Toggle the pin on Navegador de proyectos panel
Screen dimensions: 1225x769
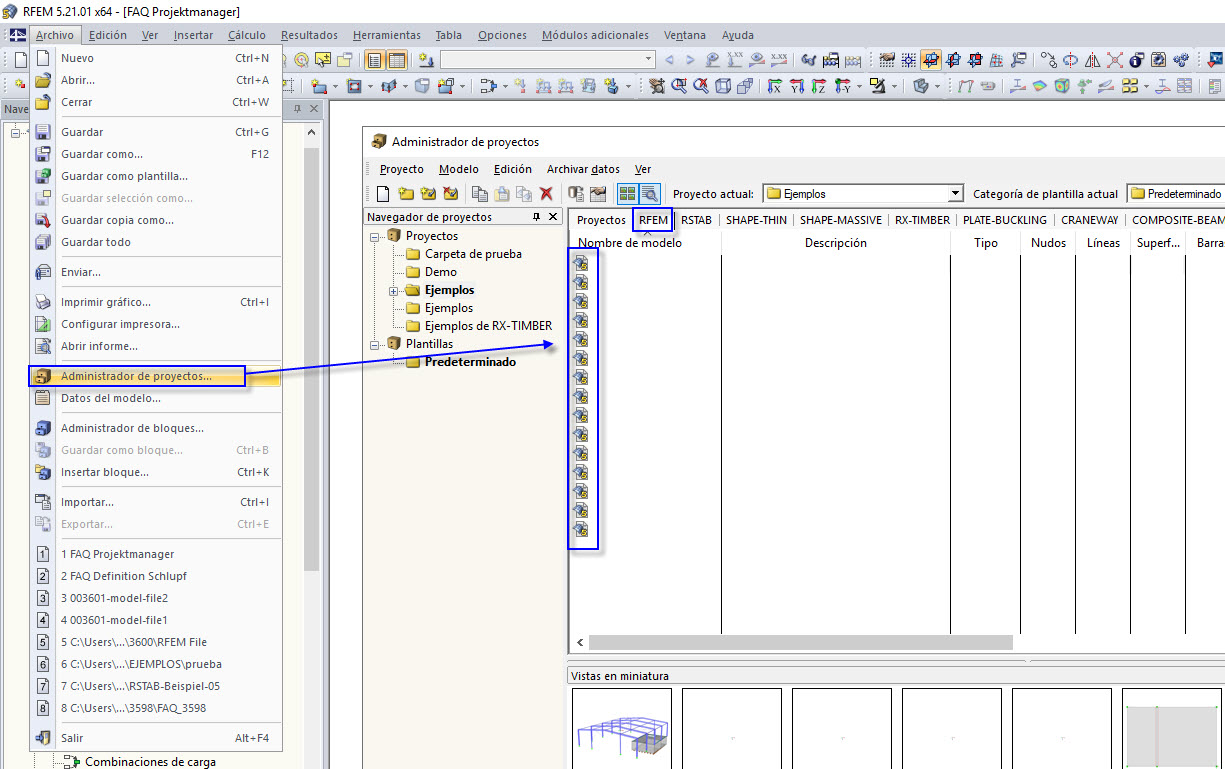click(x=536, y=217)
